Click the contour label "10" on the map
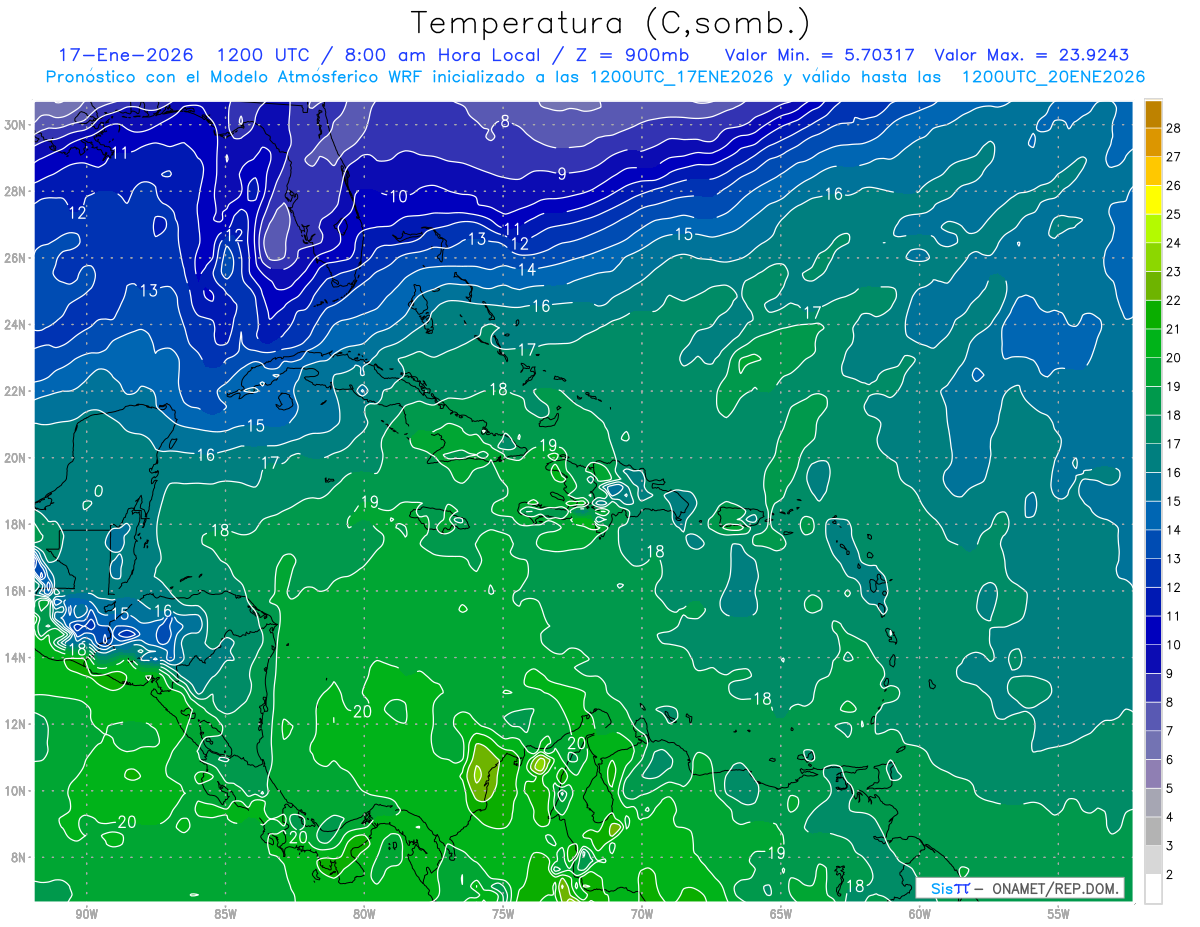1200x927 pixels. [398, 196]
